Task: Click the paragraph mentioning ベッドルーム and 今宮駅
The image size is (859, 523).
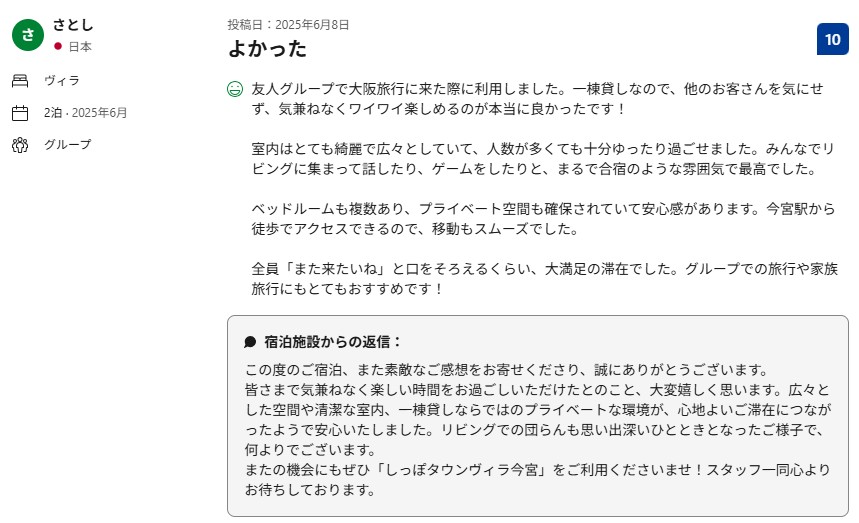Action: 540,219
